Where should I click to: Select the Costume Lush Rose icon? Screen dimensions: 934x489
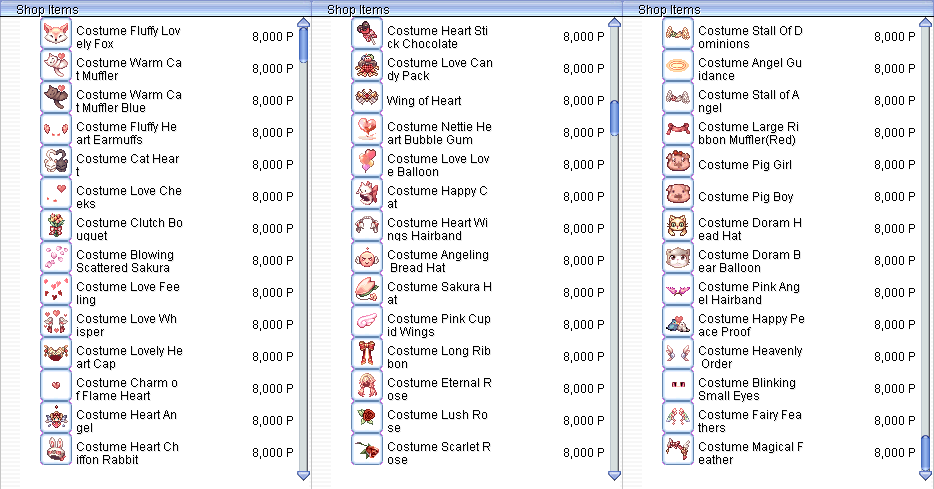[x=367, y=418]
